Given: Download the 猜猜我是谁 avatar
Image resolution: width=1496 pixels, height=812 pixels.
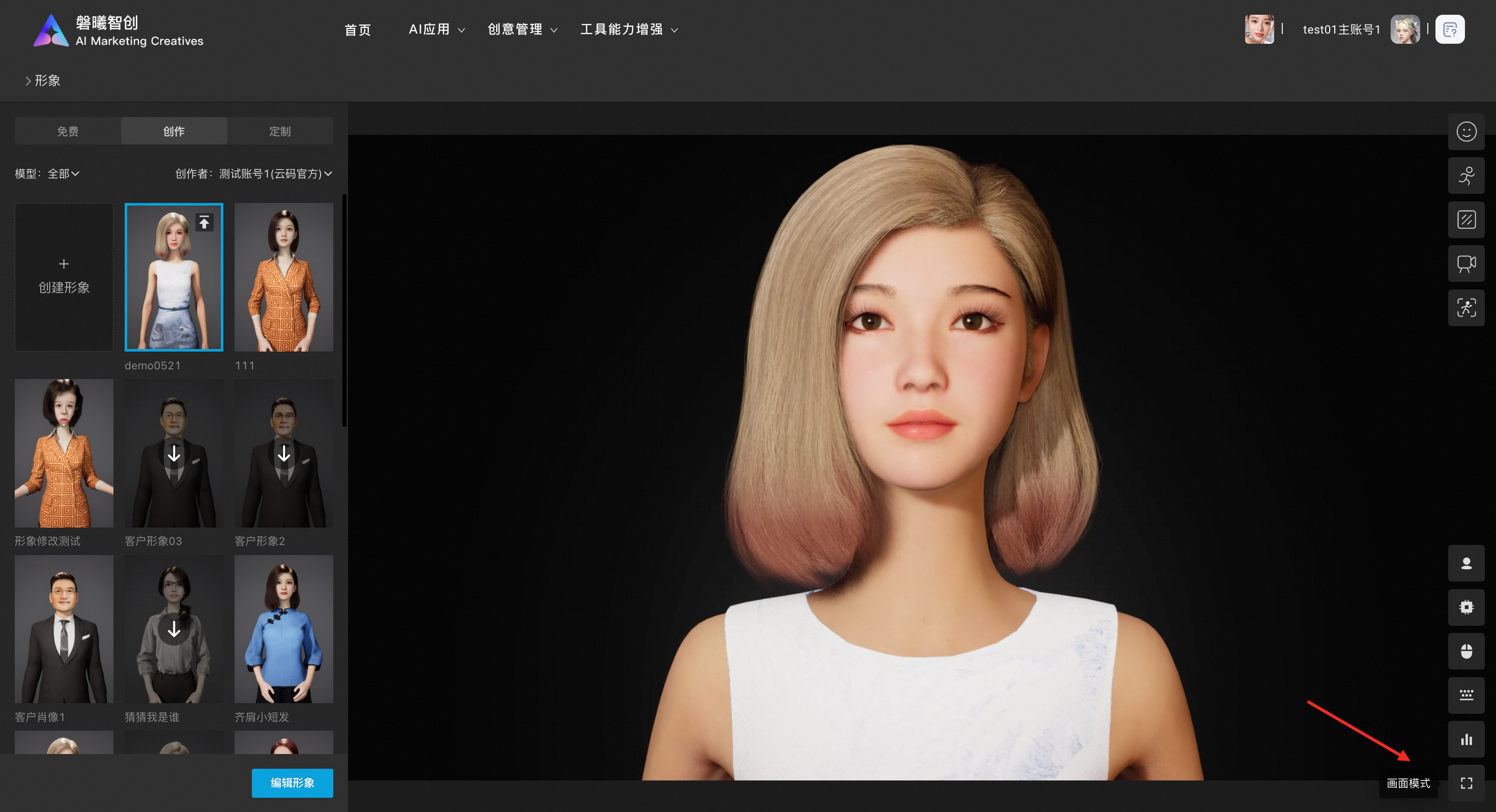Looking at the screenshot, I should (174, 630).
